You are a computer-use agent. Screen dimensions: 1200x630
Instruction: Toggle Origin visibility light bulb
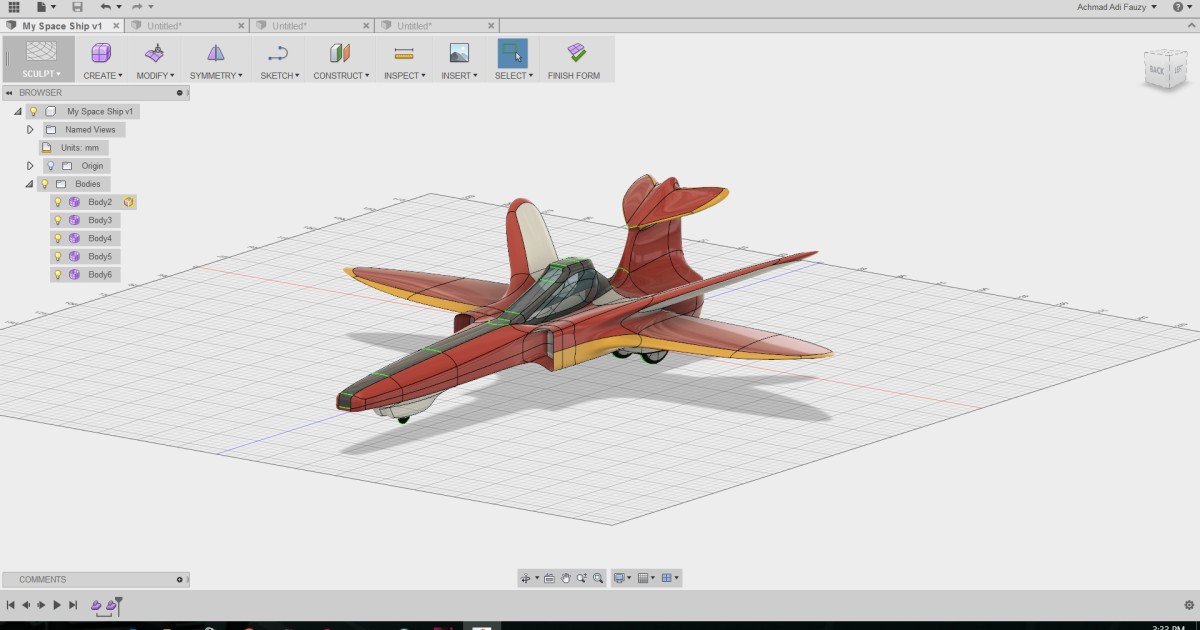[51, 165]
